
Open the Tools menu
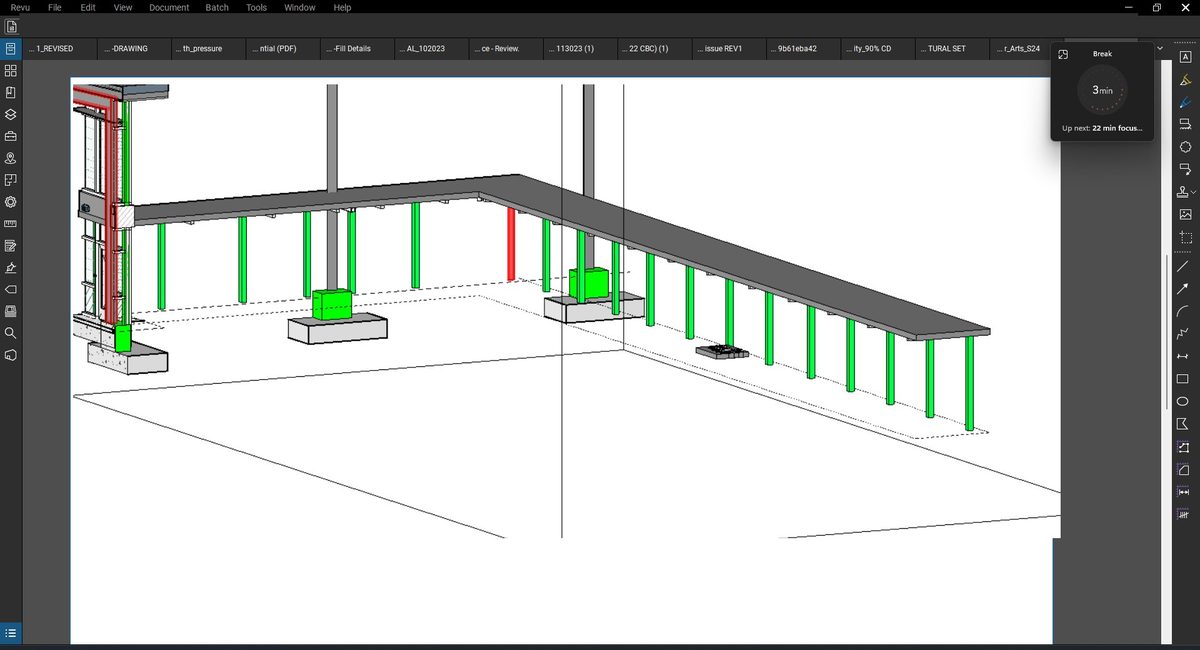tap(255, 8)
